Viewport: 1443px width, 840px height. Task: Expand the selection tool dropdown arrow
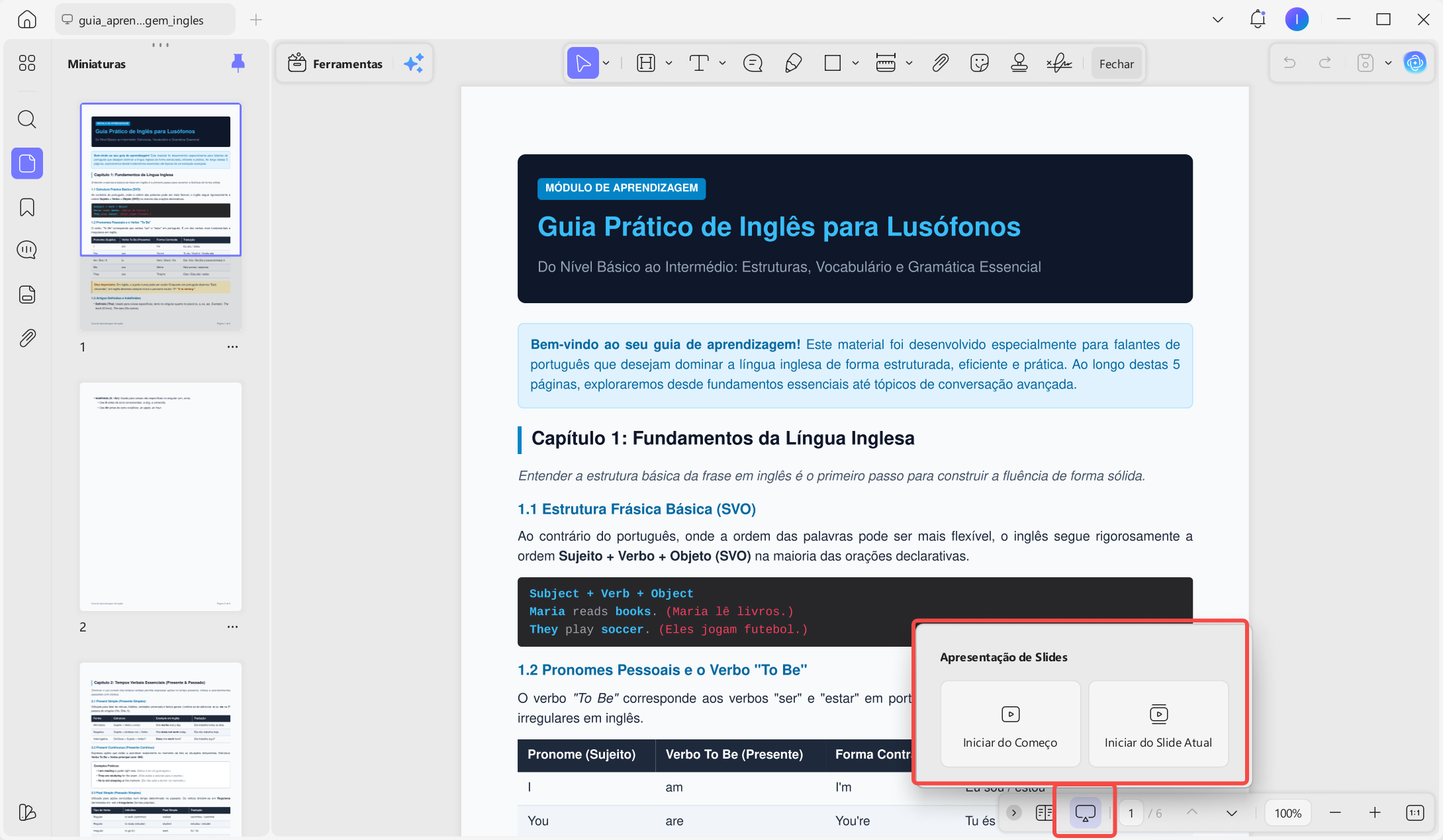606,64
